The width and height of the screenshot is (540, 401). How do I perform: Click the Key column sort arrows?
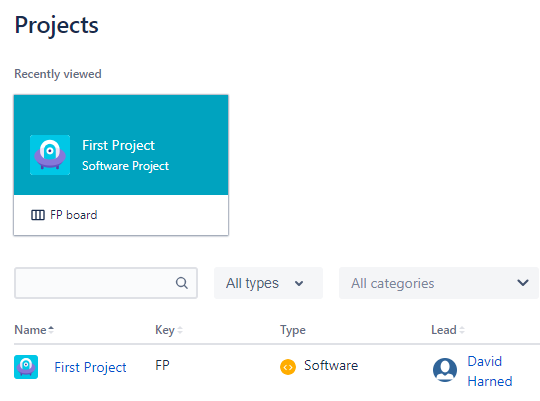[x=180, y=330]
